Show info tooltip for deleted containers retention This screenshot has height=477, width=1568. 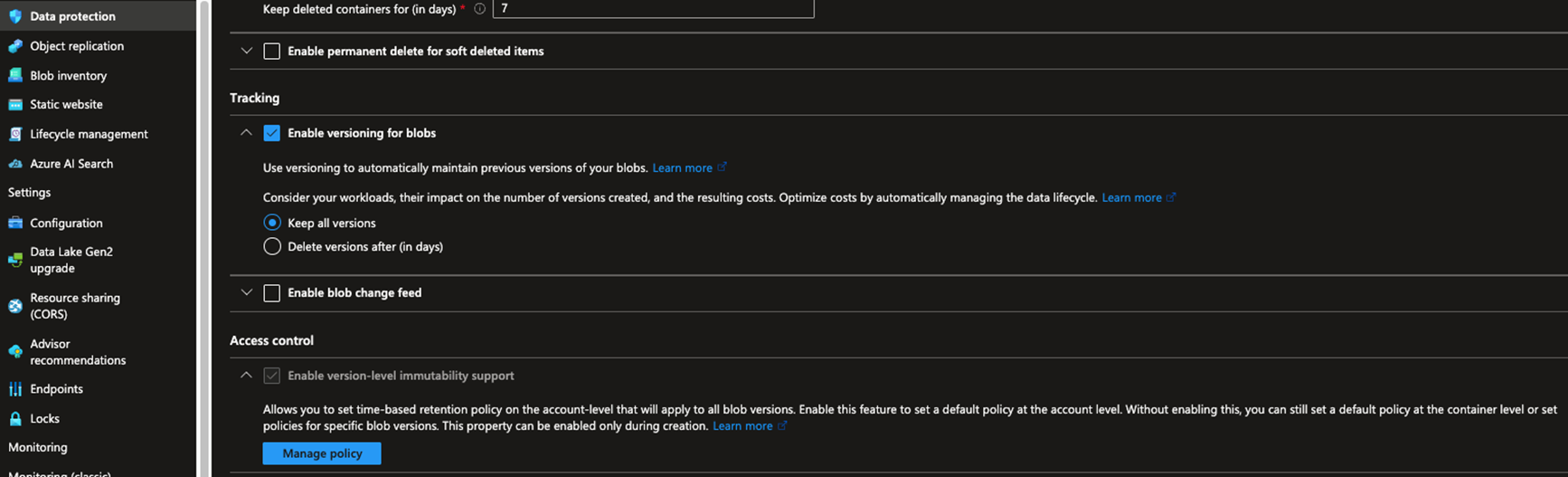click(480, 9)
